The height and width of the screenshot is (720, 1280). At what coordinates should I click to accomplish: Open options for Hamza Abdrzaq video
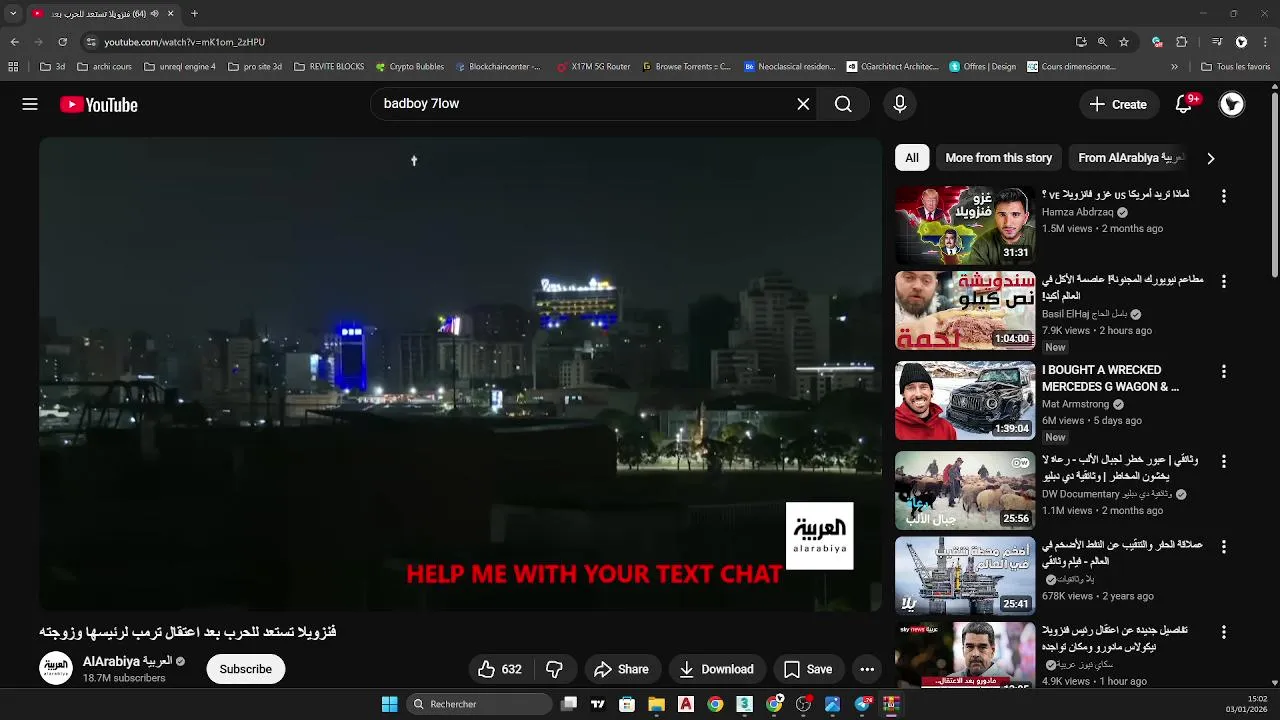[x=1223, y=197]
